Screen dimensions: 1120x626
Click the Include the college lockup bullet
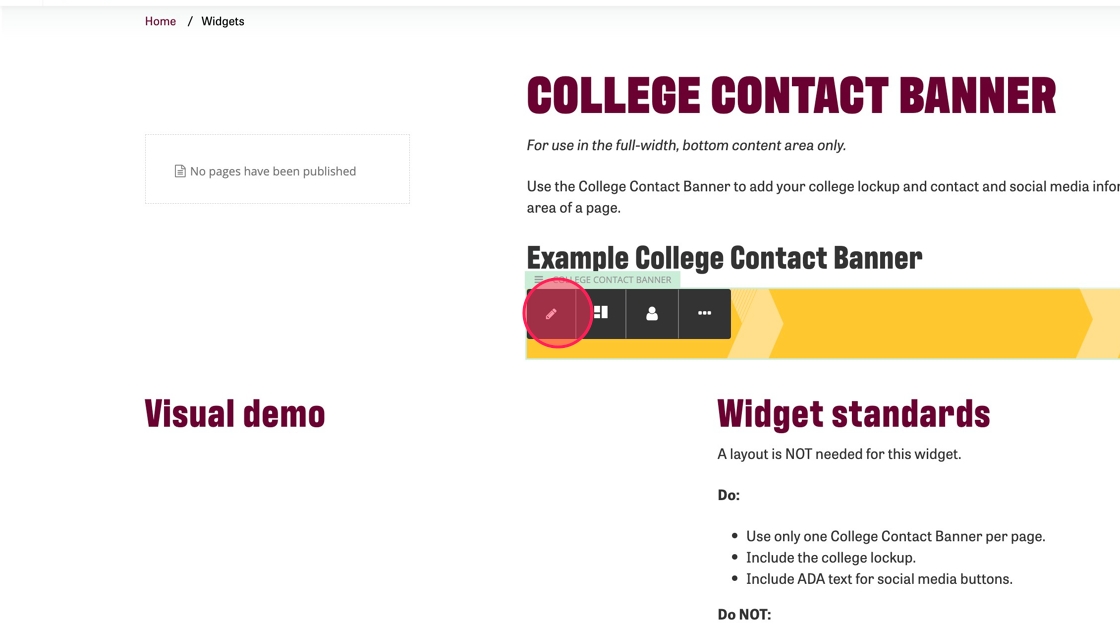830,558
